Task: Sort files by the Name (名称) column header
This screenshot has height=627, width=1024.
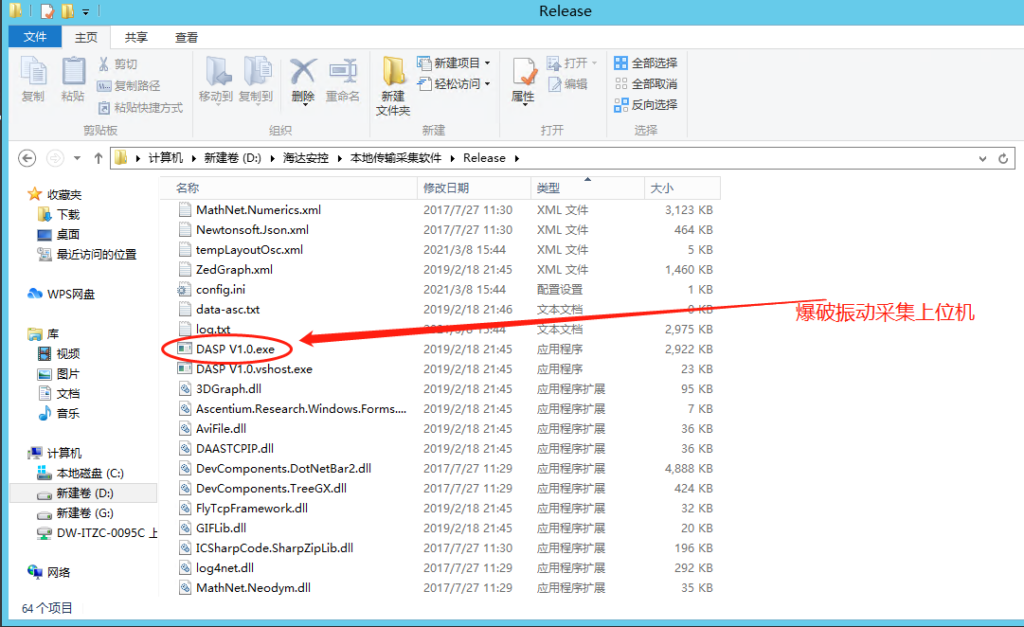Action: click(188, 188)
